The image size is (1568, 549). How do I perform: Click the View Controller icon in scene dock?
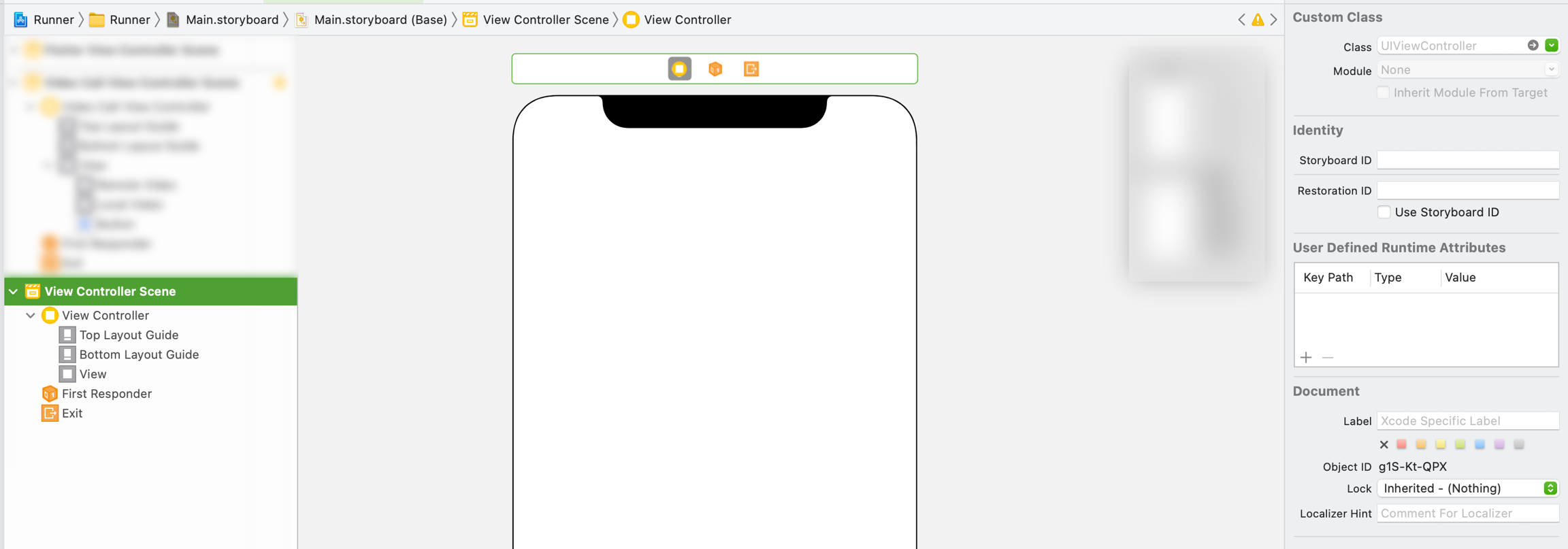click(x=679, y=69)
